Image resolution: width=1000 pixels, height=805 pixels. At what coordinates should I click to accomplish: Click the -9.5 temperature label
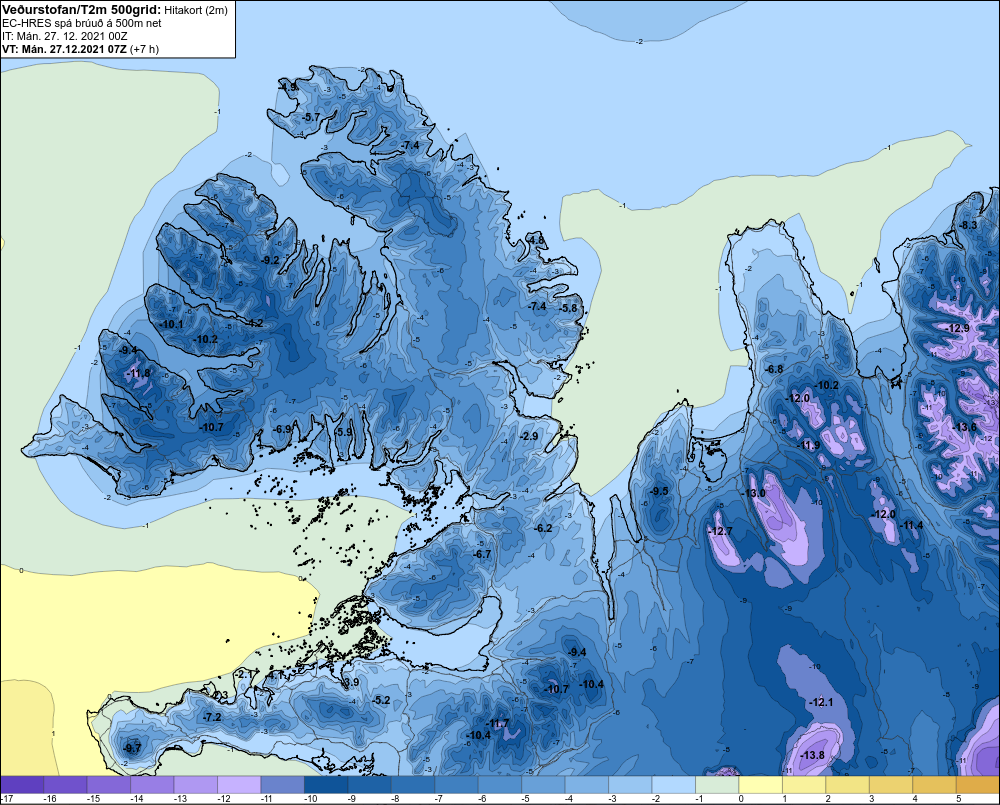659,491
